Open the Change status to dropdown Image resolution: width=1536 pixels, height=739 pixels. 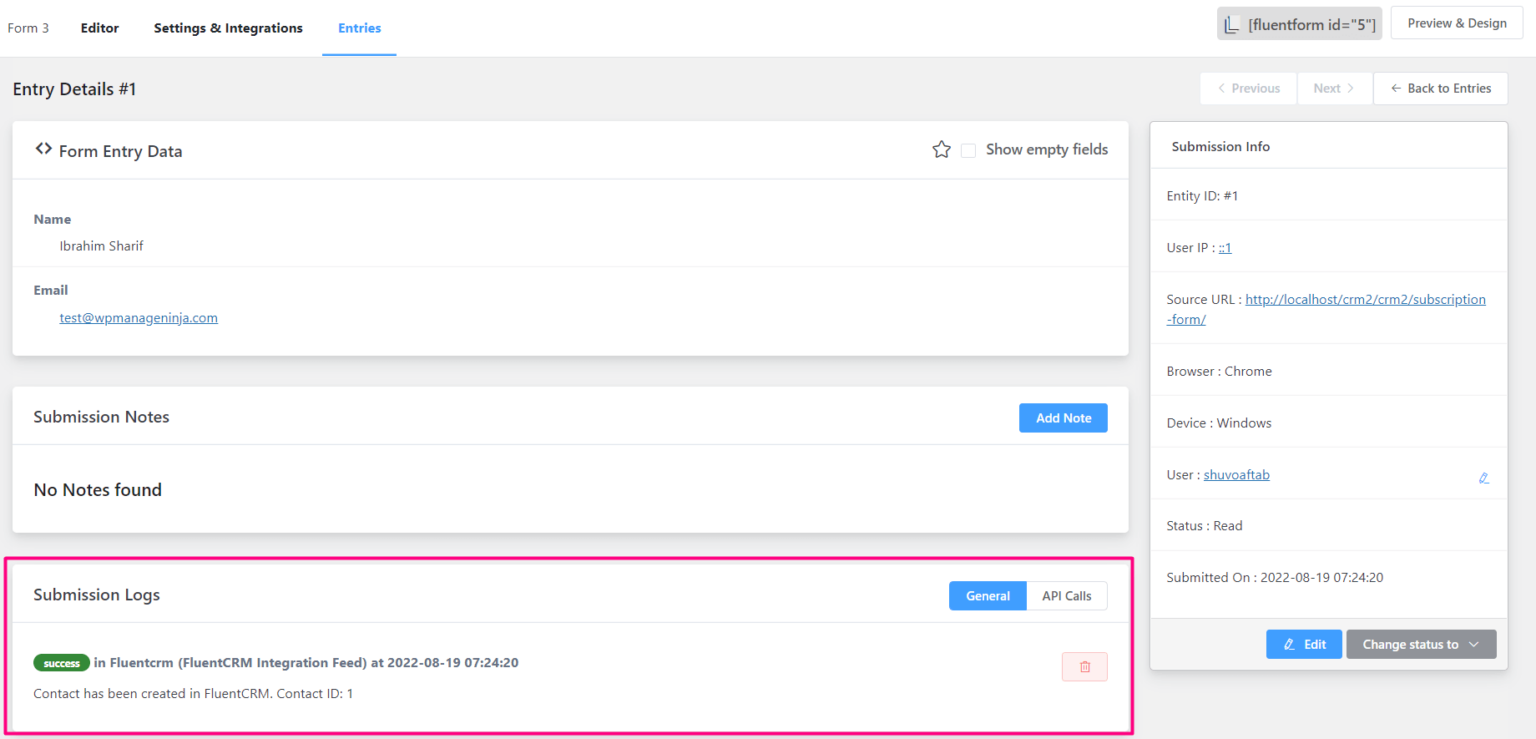tap(1421, 644)
